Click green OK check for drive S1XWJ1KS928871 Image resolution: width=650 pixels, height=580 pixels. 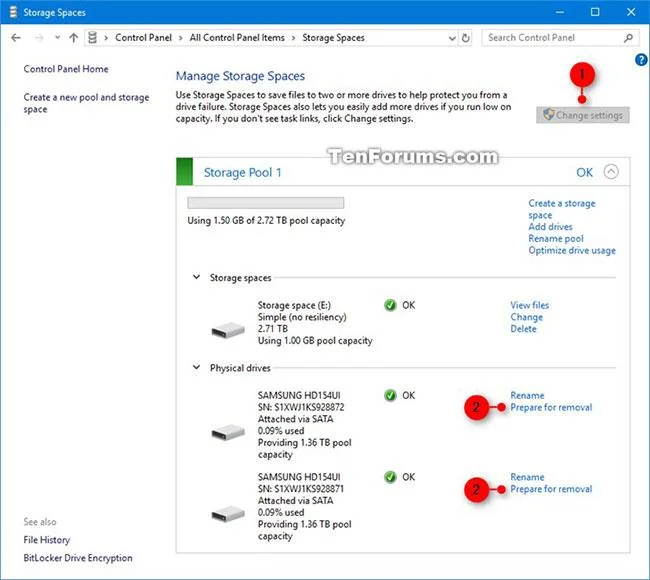click(x=390, y=477)
